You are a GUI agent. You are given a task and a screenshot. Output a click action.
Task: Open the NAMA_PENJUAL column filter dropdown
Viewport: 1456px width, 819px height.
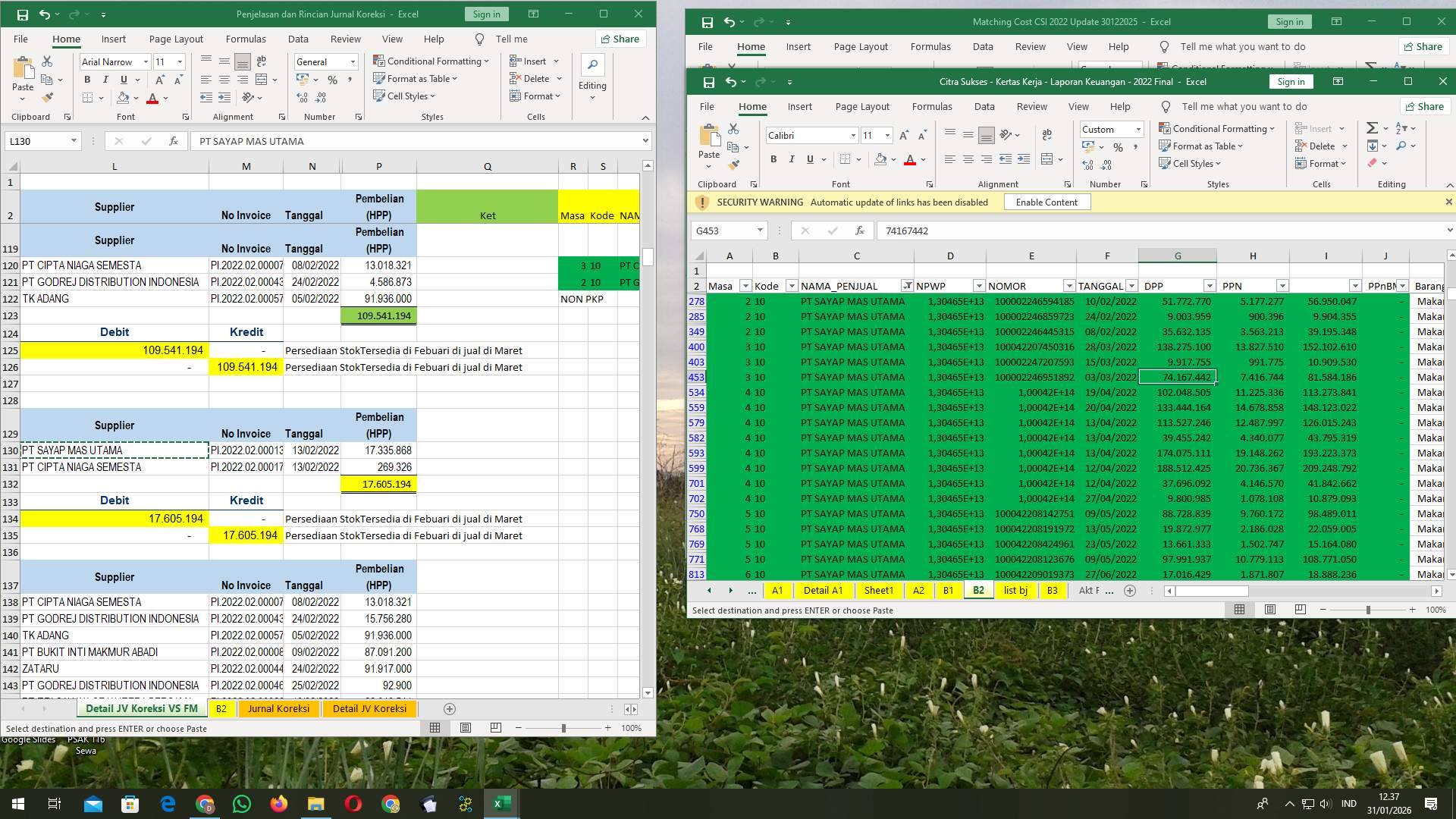(x=908, y=286)
